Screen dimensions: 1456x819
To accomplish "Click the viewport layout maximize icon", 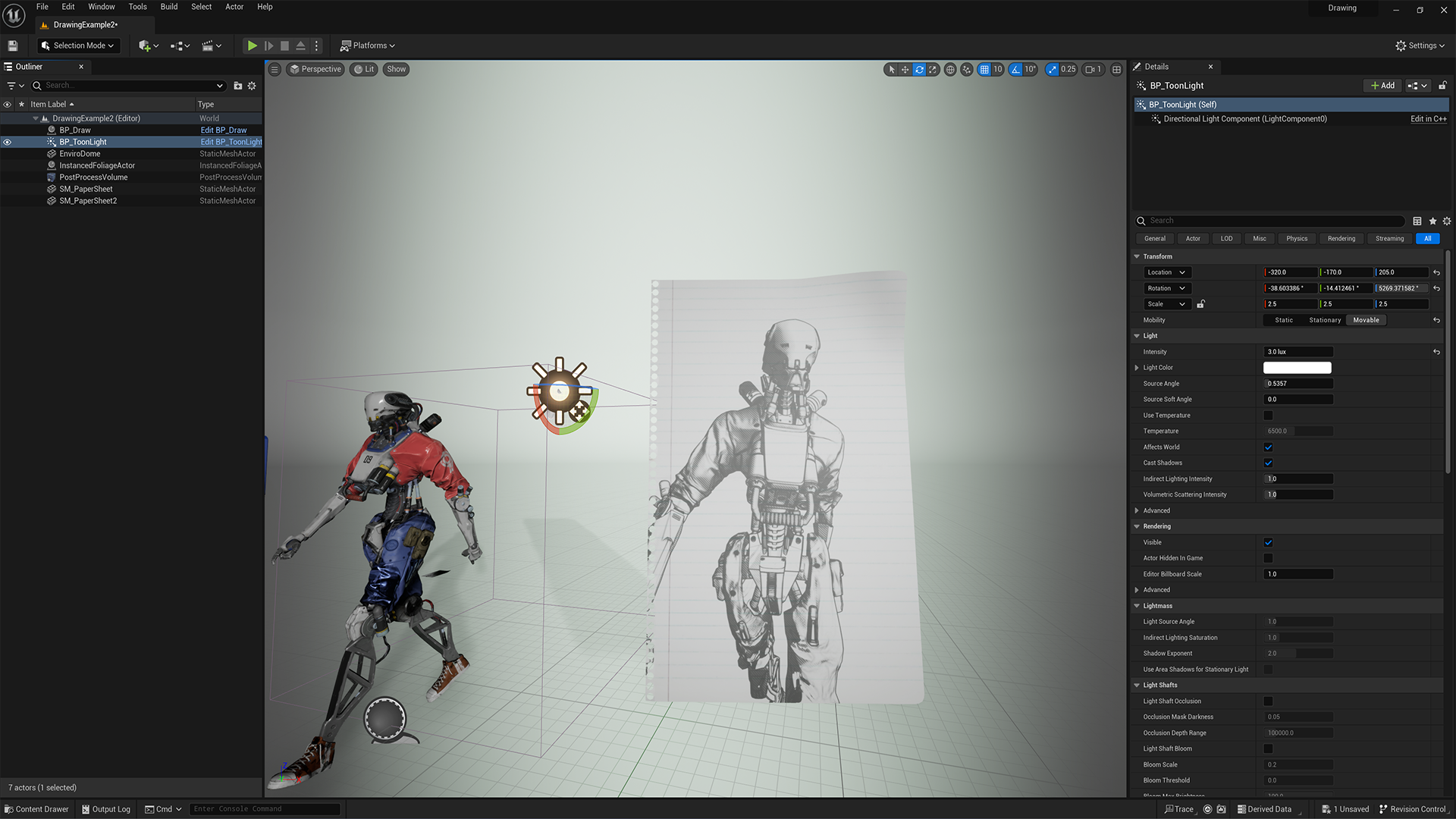I will 1116,69.
